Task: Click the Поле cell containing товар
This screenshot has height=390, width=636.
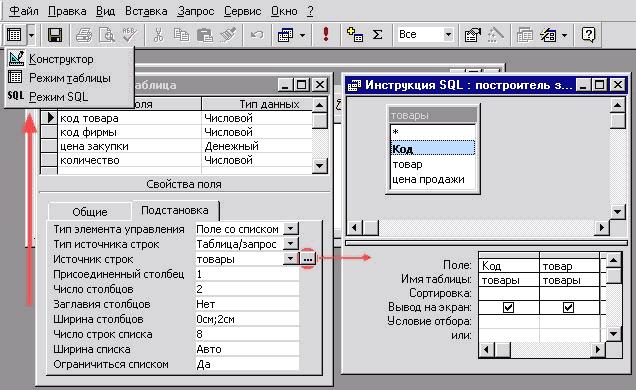Action: (x=569, y=266)
